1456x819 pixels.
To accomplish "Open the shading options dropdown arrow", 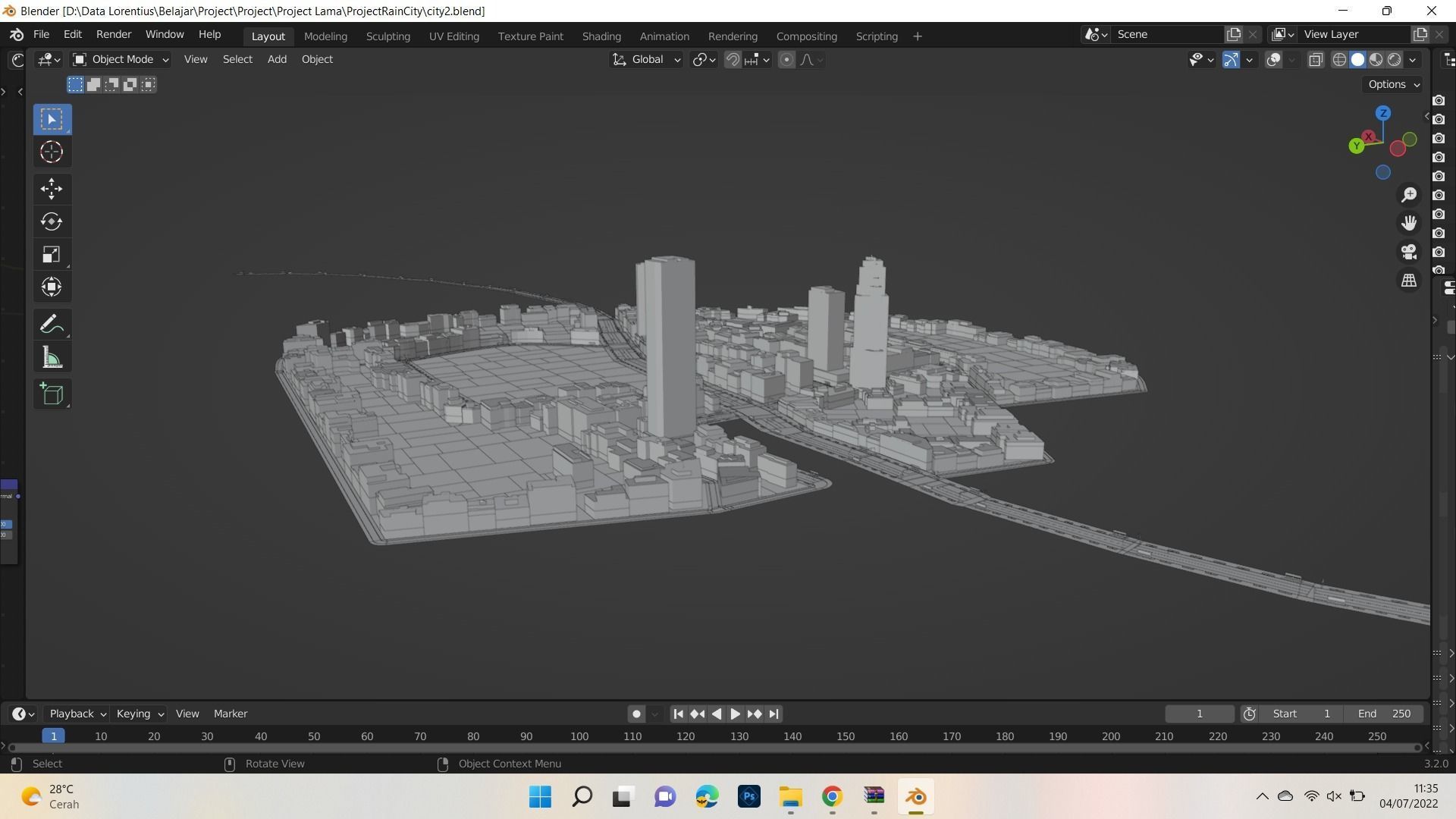I will 1413,60.
